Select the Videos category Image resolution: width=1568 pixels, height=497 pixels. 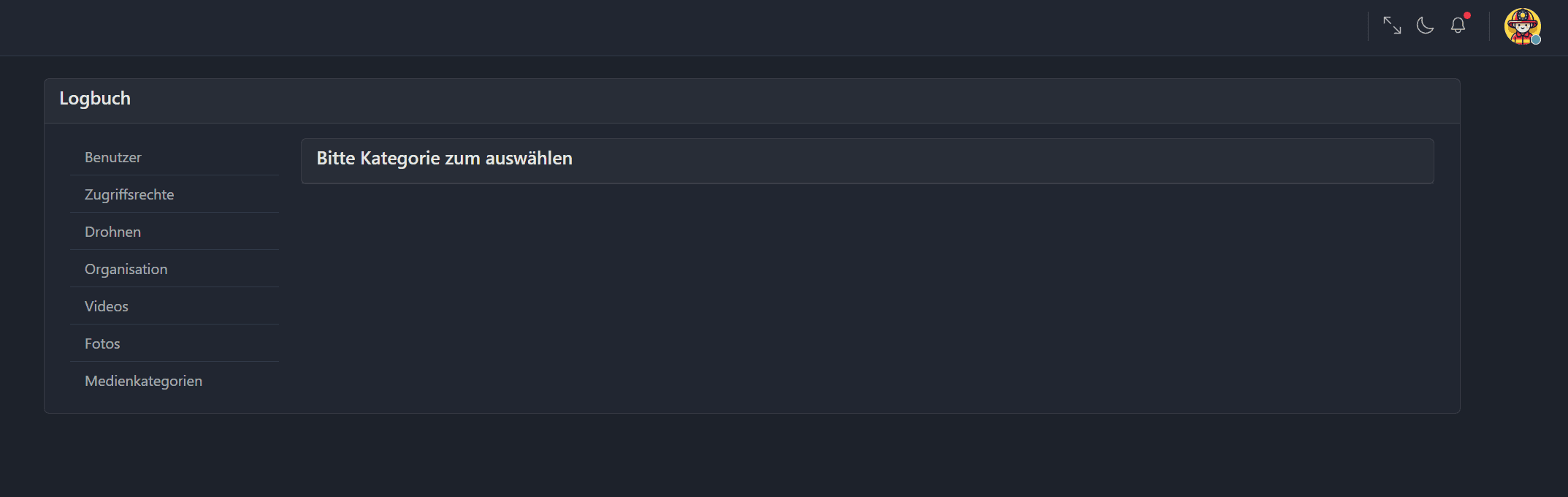tap(107, 306)
